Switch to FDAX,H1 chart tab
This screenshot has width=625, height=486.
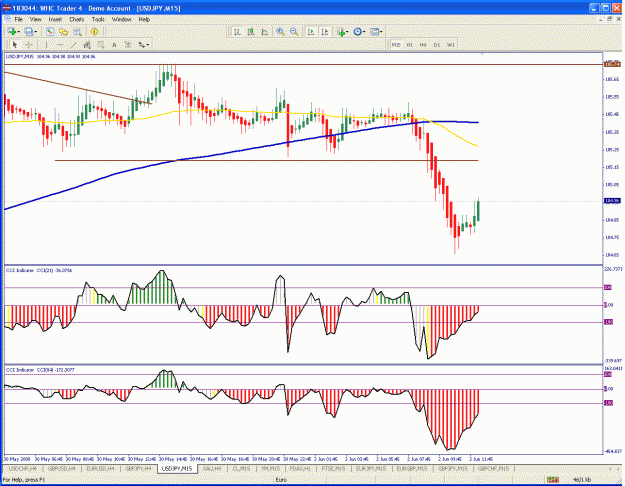300,469
